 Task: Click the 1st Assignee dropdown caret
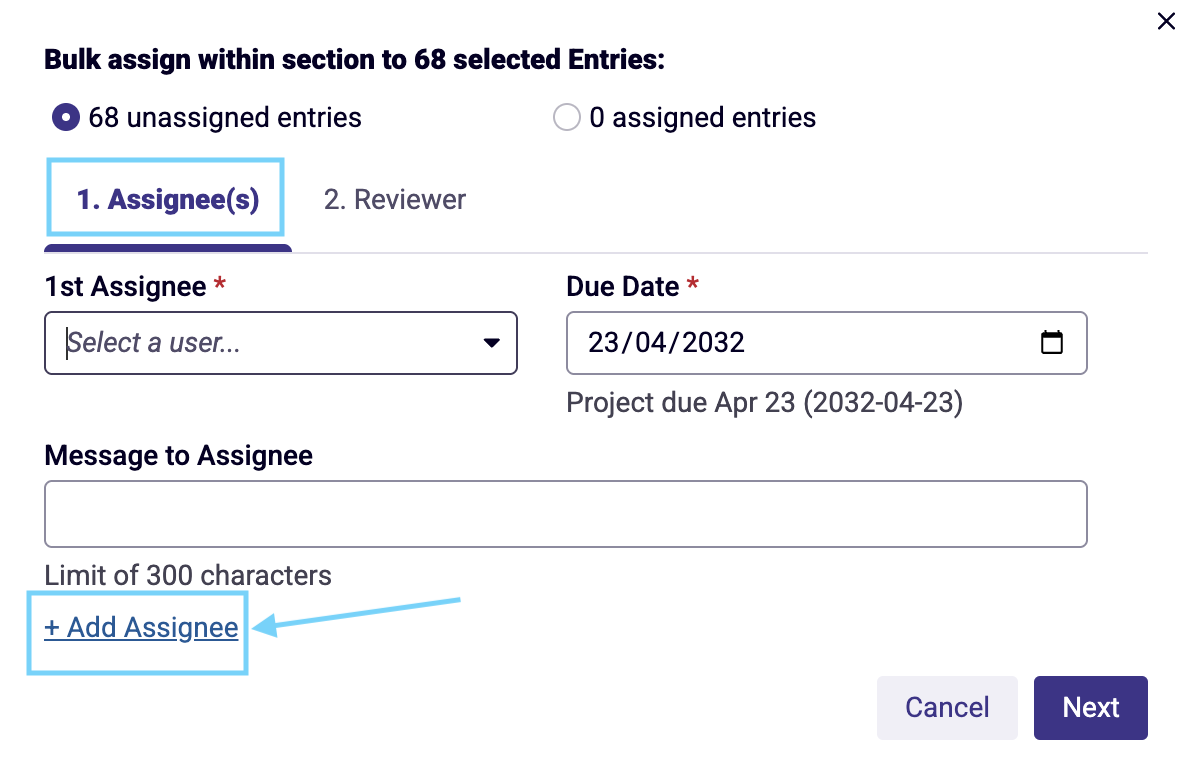(492, 343)
